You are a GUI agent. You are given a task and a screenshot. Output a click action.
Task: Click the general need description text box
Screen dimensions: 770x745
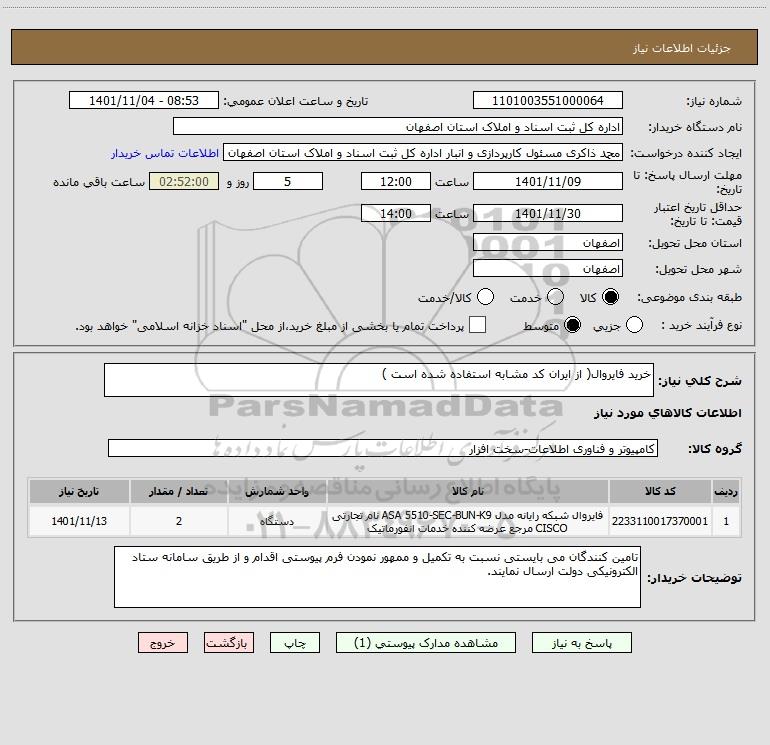(x=379, y=380)
